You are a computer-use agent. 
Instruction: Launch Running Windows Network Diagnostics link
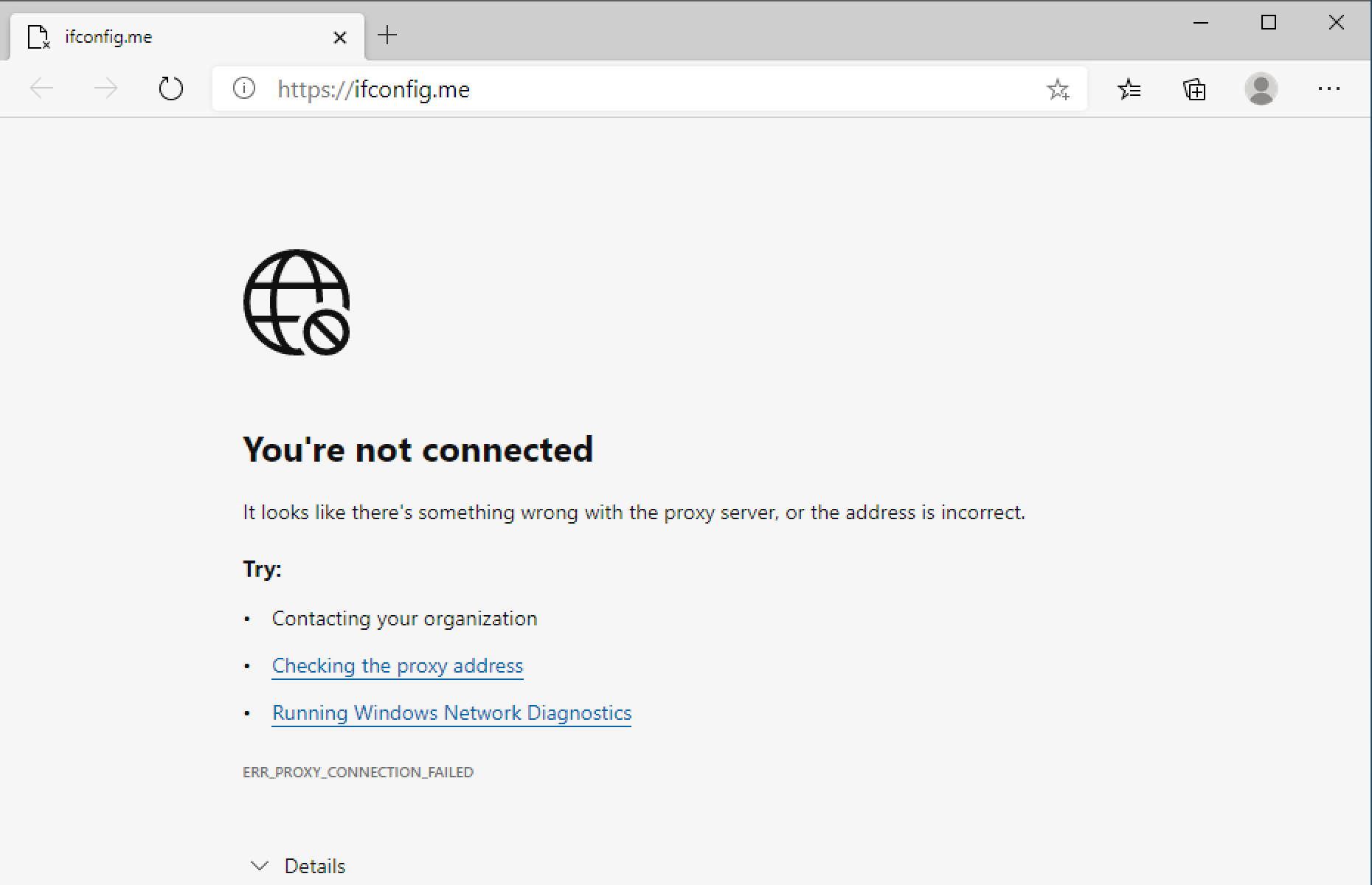pos(451,713)
